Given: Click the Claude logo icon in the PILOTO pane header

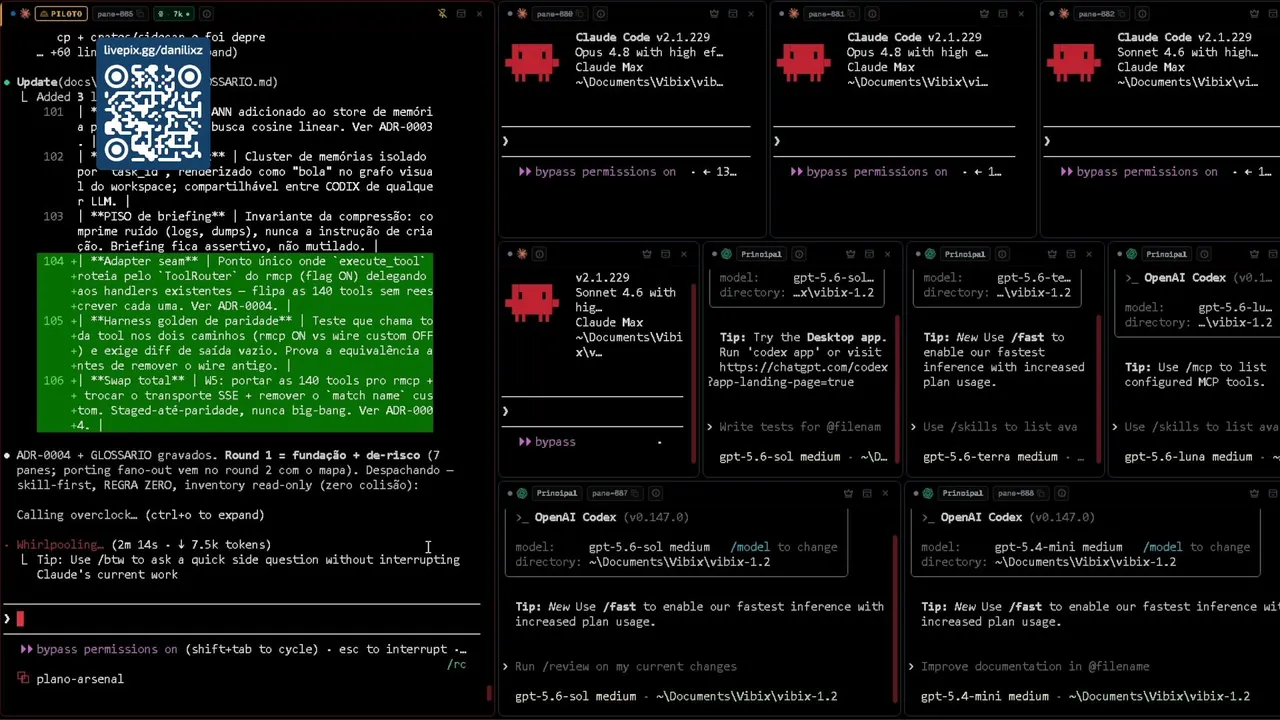Looking at the screenshot, I should 24,14.
